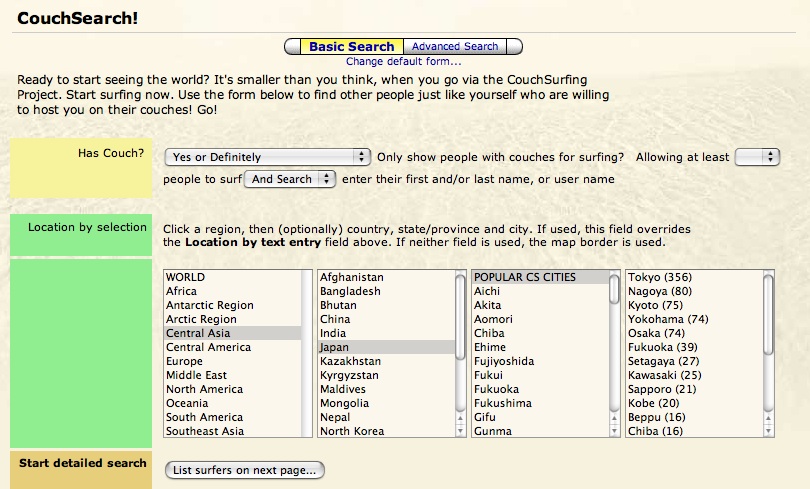Choose North Korea in the country list

pyautogui.click(x=387, y=431)
